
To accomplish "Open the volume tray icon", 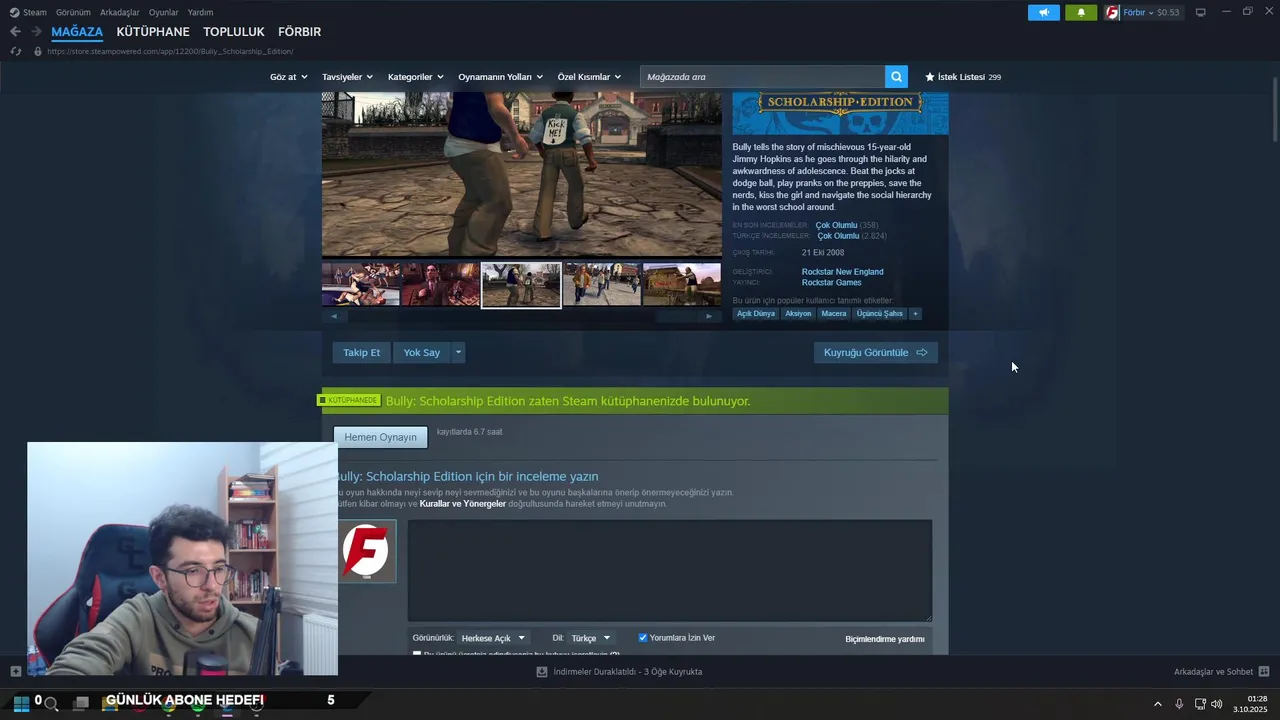I will tap(1217, 704).
